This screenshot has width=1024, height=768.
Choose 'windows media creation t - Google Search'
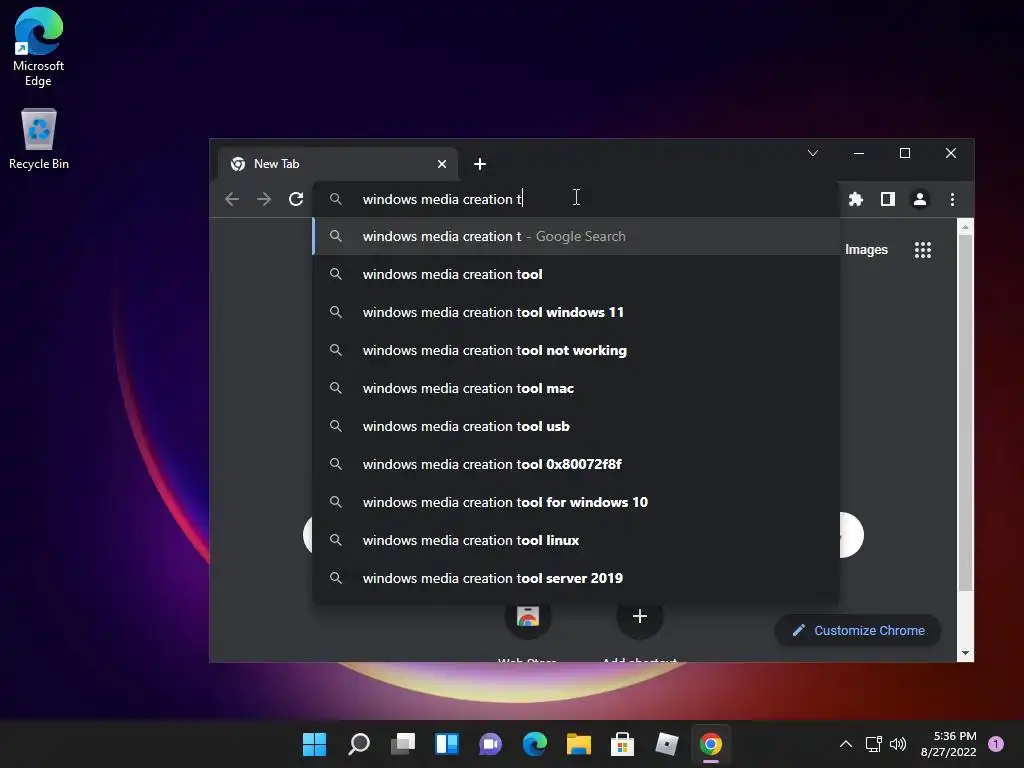(x=576, y=236)
